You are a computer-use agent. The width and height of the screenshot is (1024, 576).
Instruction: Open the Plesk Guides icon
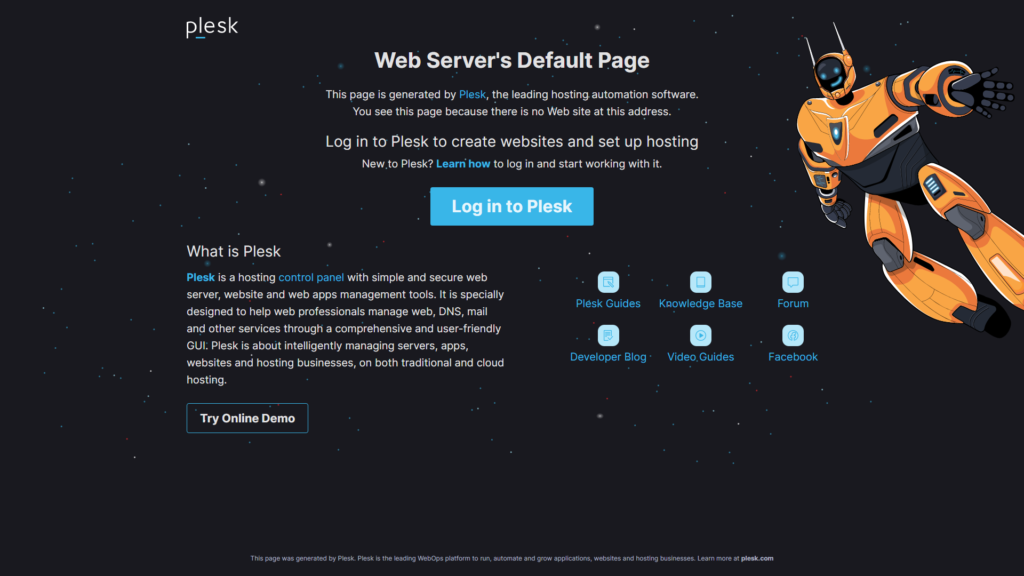pos(608,282)
